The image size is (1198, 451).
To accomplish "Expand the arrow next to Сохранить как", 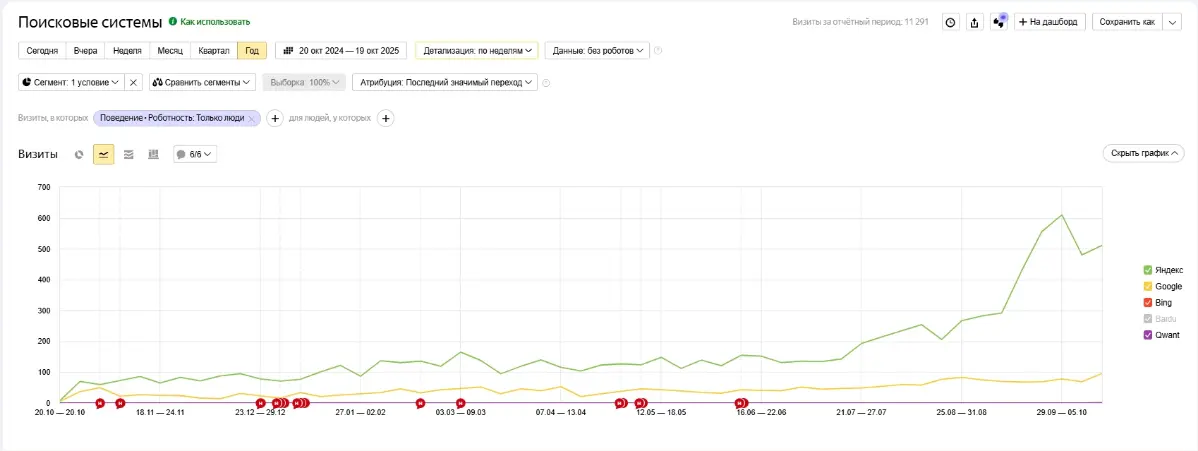I will tap(1173, 22).
